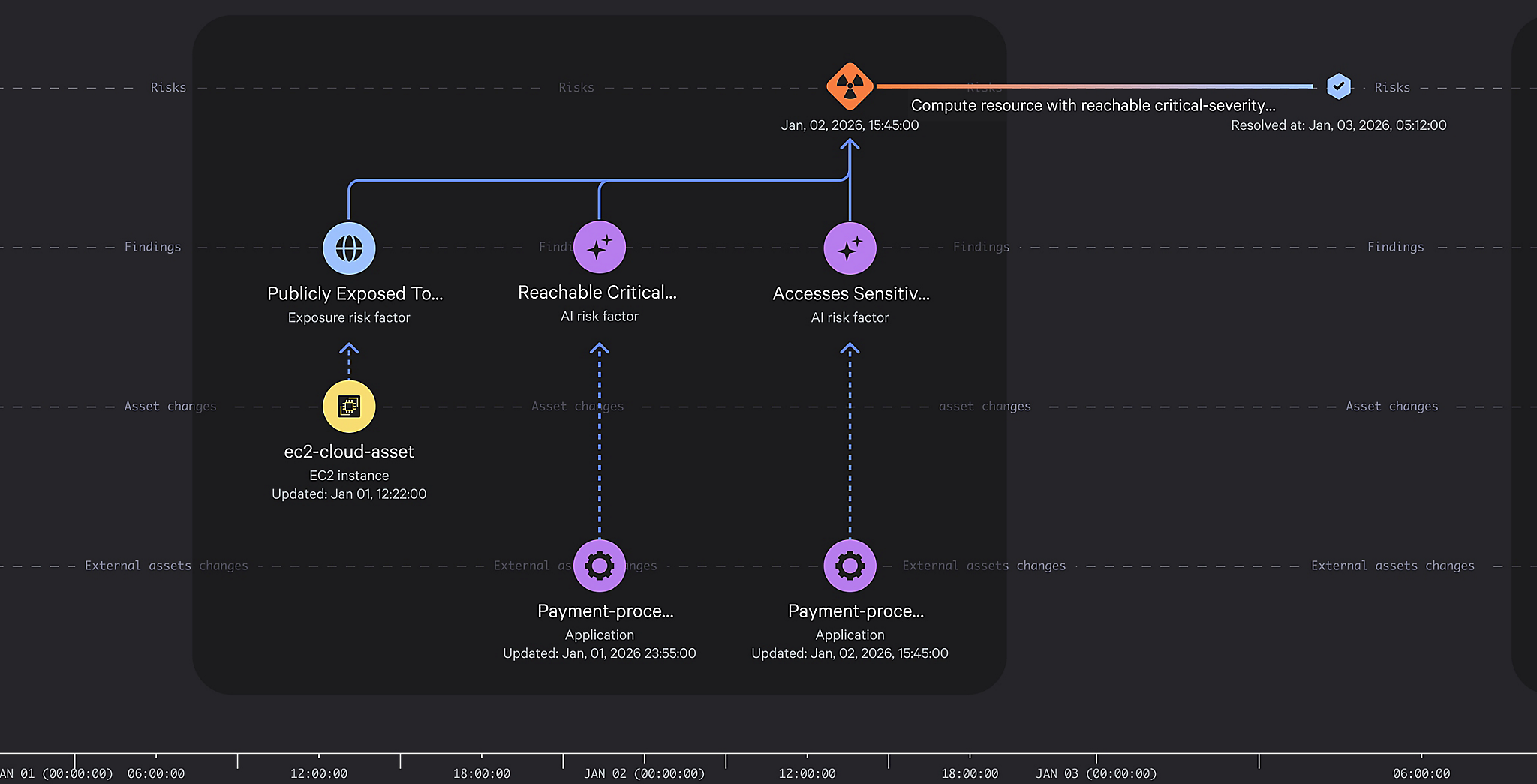Click the Accesses Sensitive sparkle icon
The image size is (1537, 784).
850,248
